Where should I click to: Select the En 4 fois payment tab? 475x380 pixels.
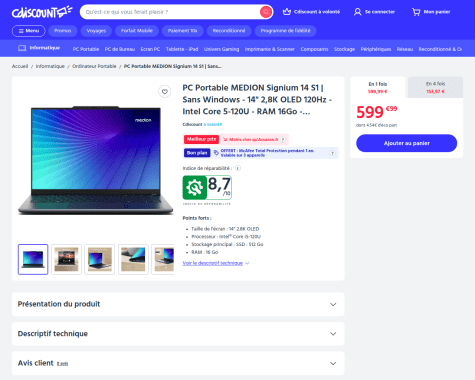click(435, 87)
